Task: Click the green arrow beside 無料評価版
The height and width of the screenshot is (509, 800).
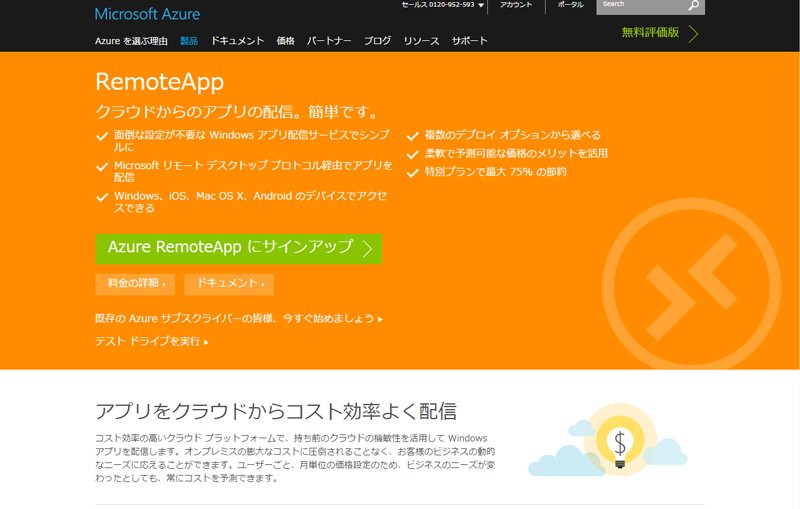Action: pyautogui.click(x=693, y=34)
